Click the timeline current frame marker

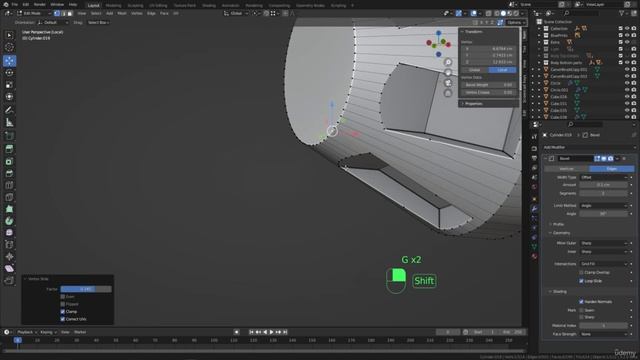(x=18, y=340)
